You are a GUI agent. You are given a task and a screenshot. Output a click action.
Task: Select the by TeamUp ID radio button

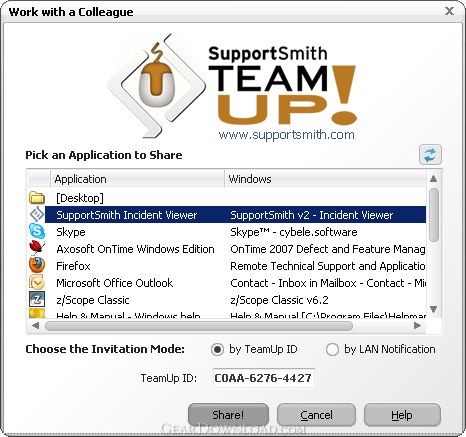pyautogui.click(x=217, y=350)
